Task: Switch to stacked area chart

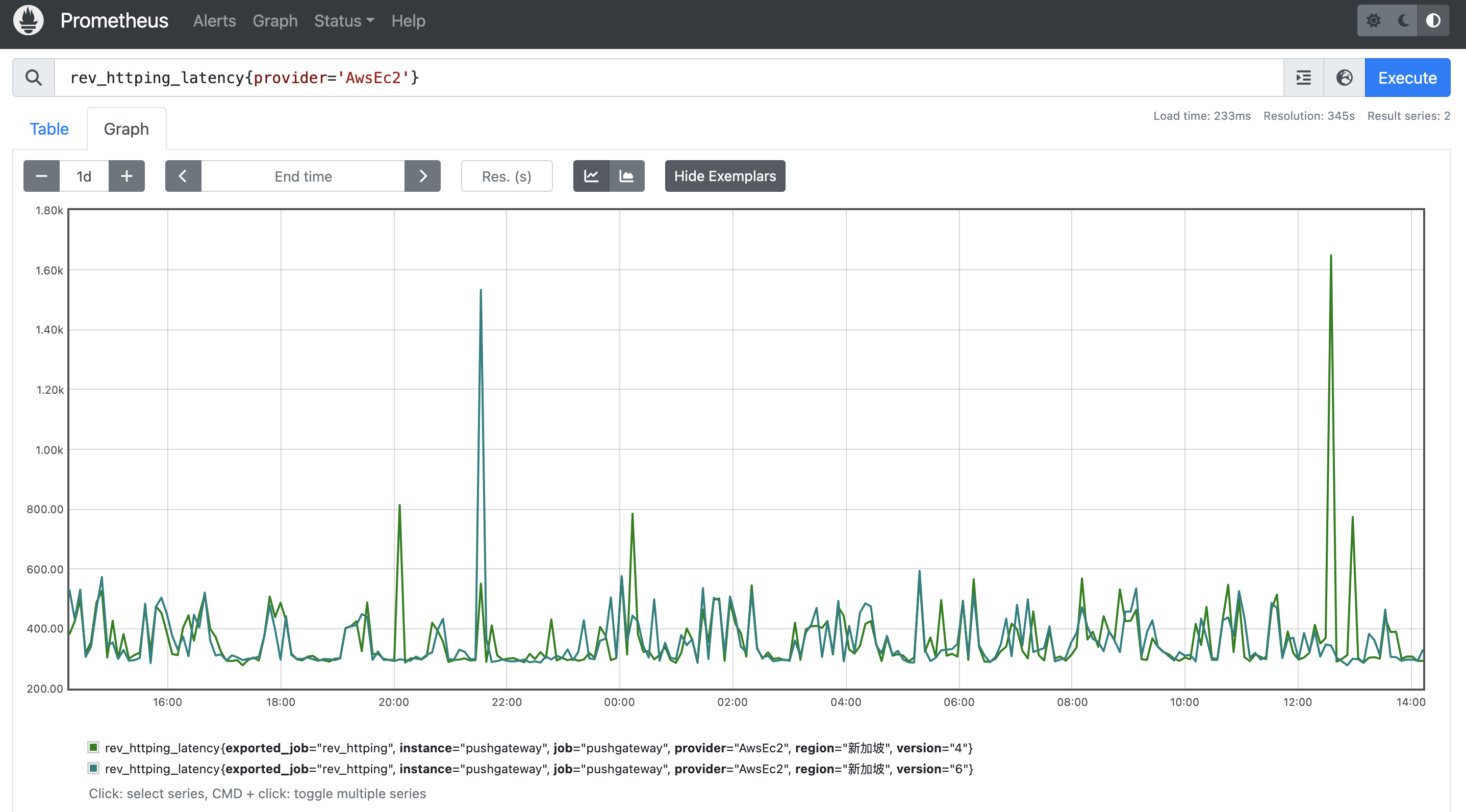Action: [626, 176]
